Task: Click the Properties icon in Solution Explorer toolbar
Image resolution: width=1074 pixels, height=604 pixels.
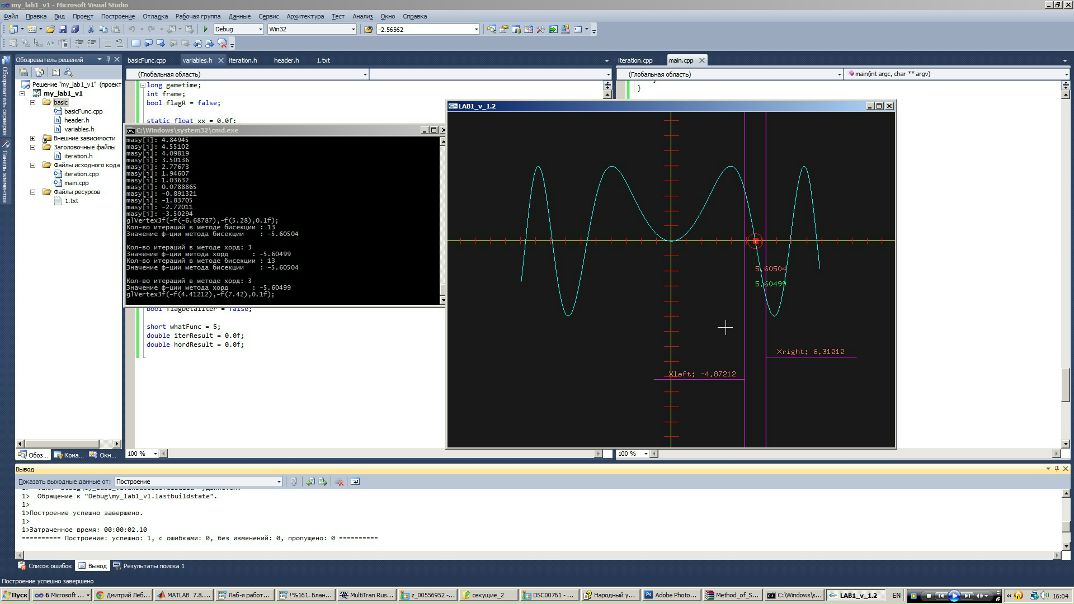Action: [26, 73]
